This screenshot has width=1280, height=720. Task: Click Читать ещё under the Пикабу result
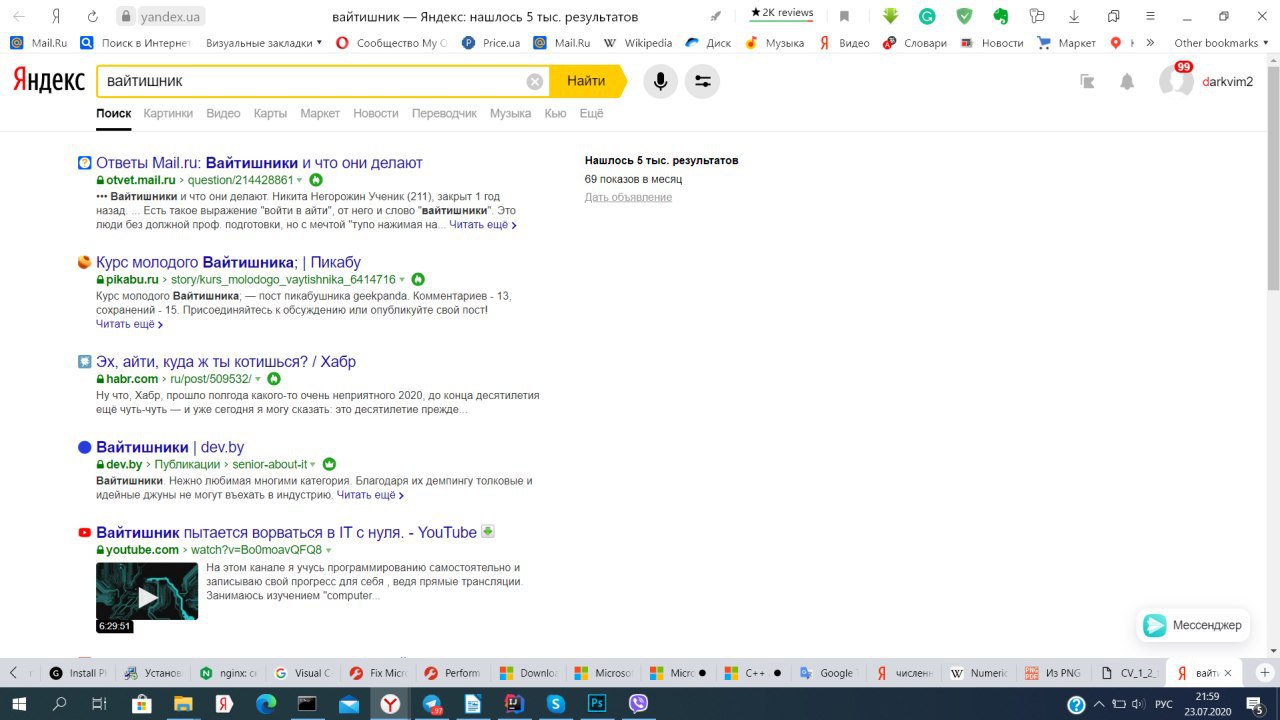[129, 324]
